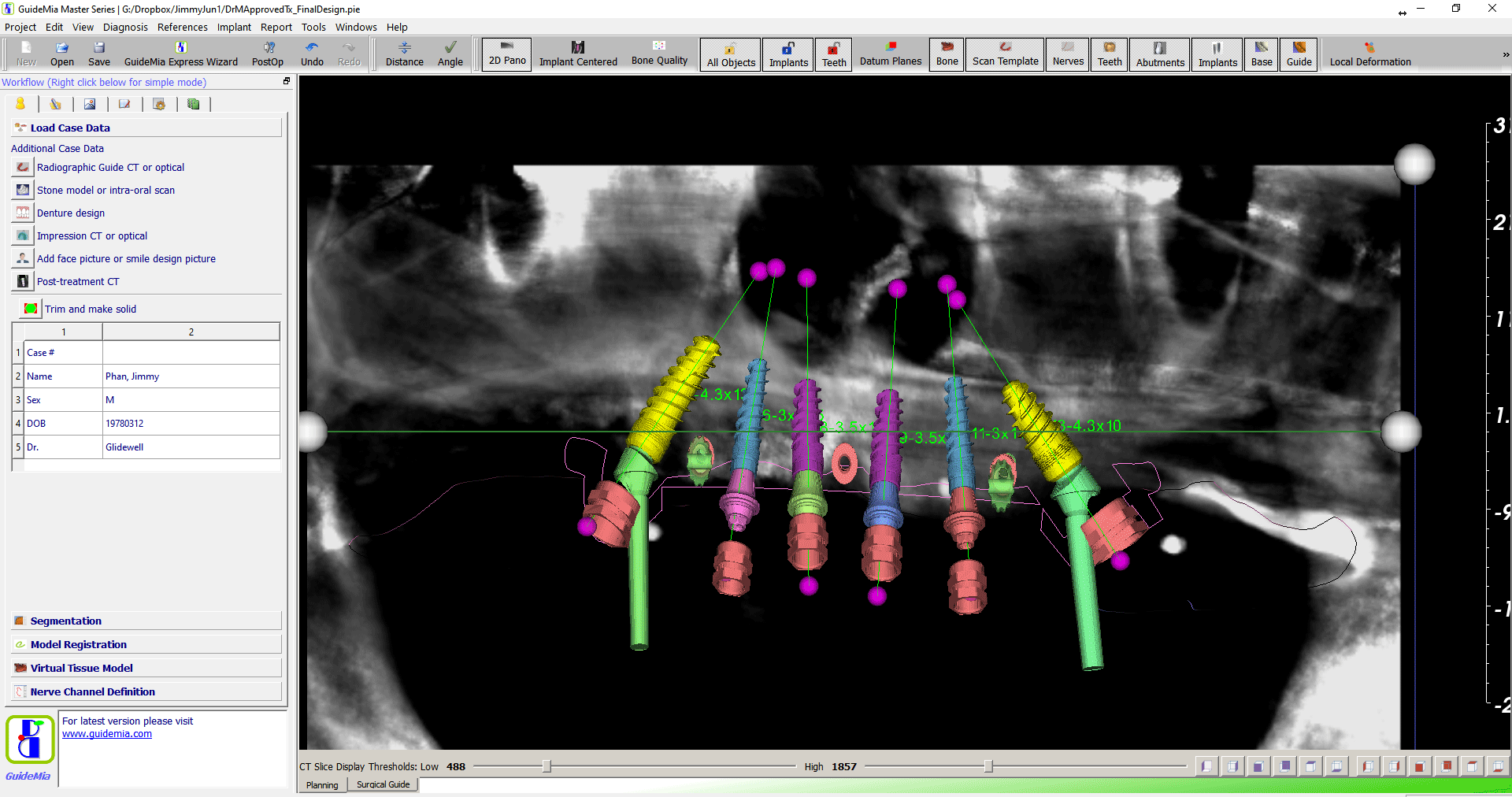Click Radiographic Guide CT or optical
This screenshot has width=1512, height=797.
110,167
